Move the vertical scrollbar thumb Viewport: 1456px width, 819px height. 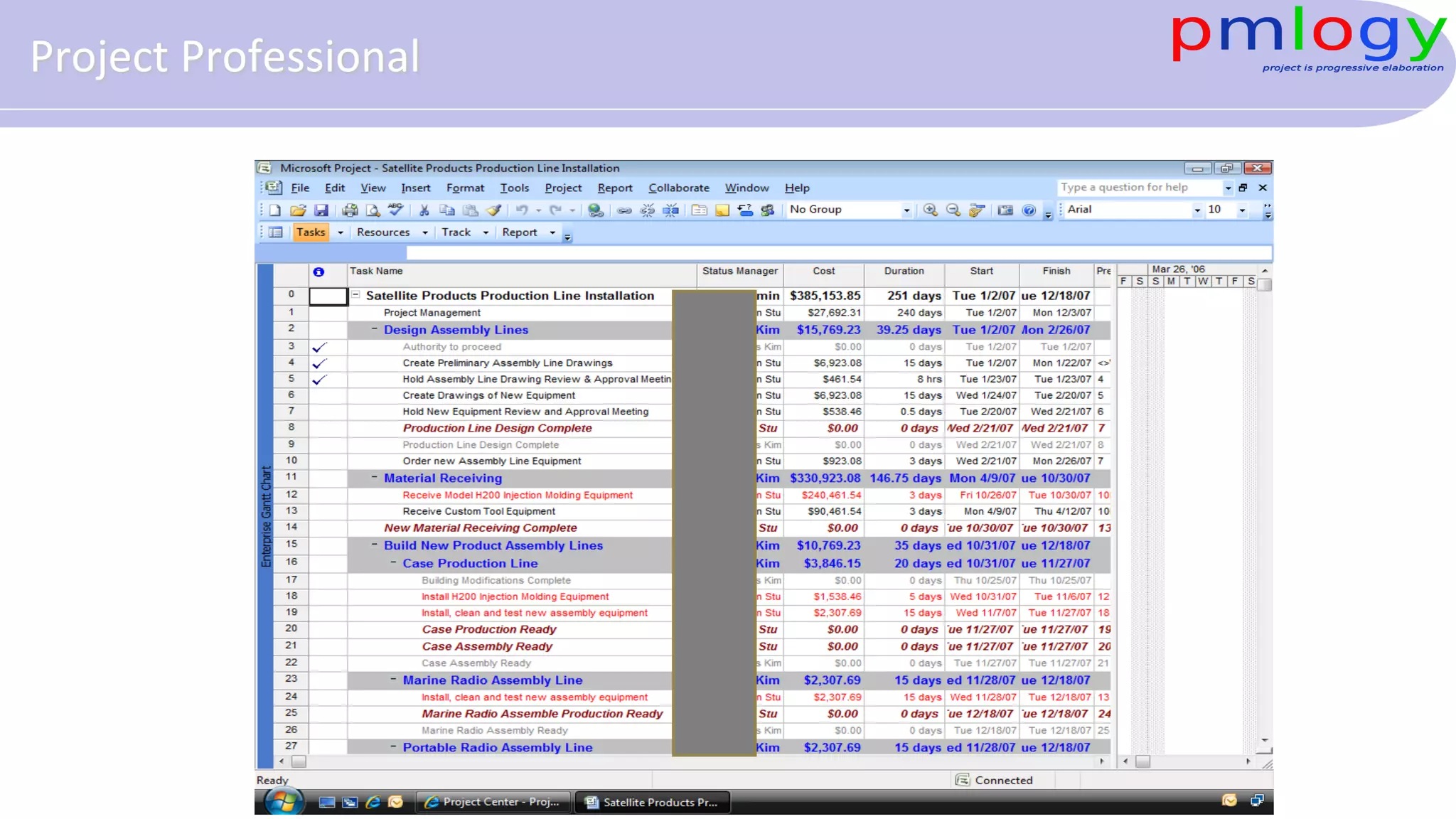1264,284
